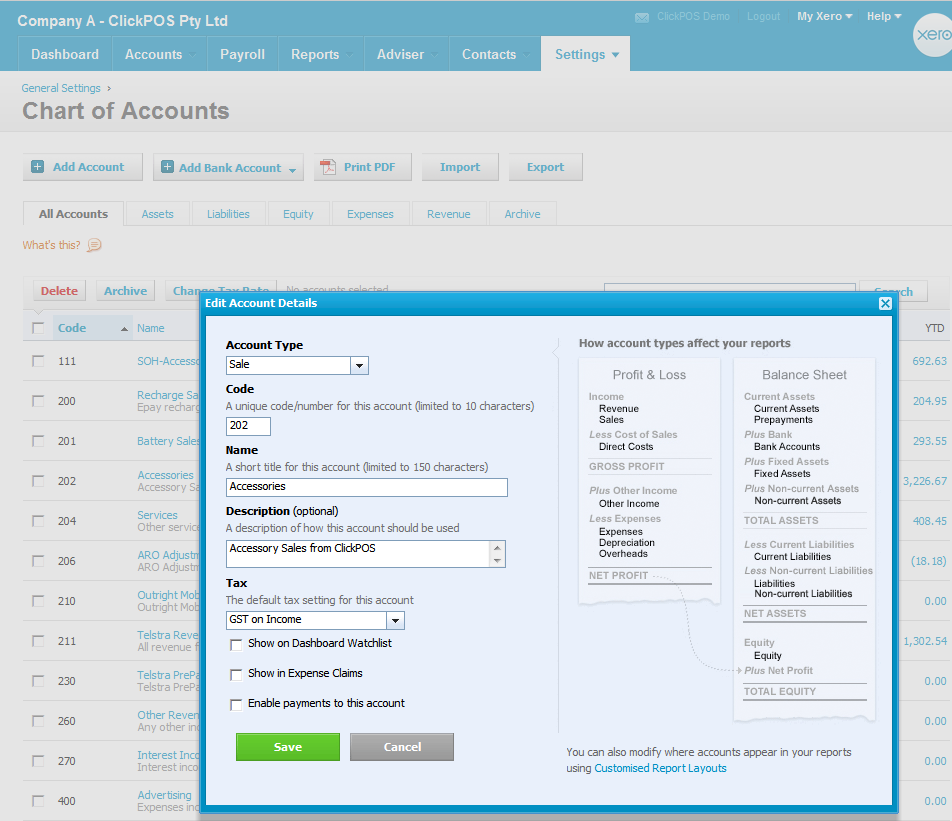The width and height of the screenshot is (952, 821).
Task: Click the green Save button
Action: click(288, 747)
